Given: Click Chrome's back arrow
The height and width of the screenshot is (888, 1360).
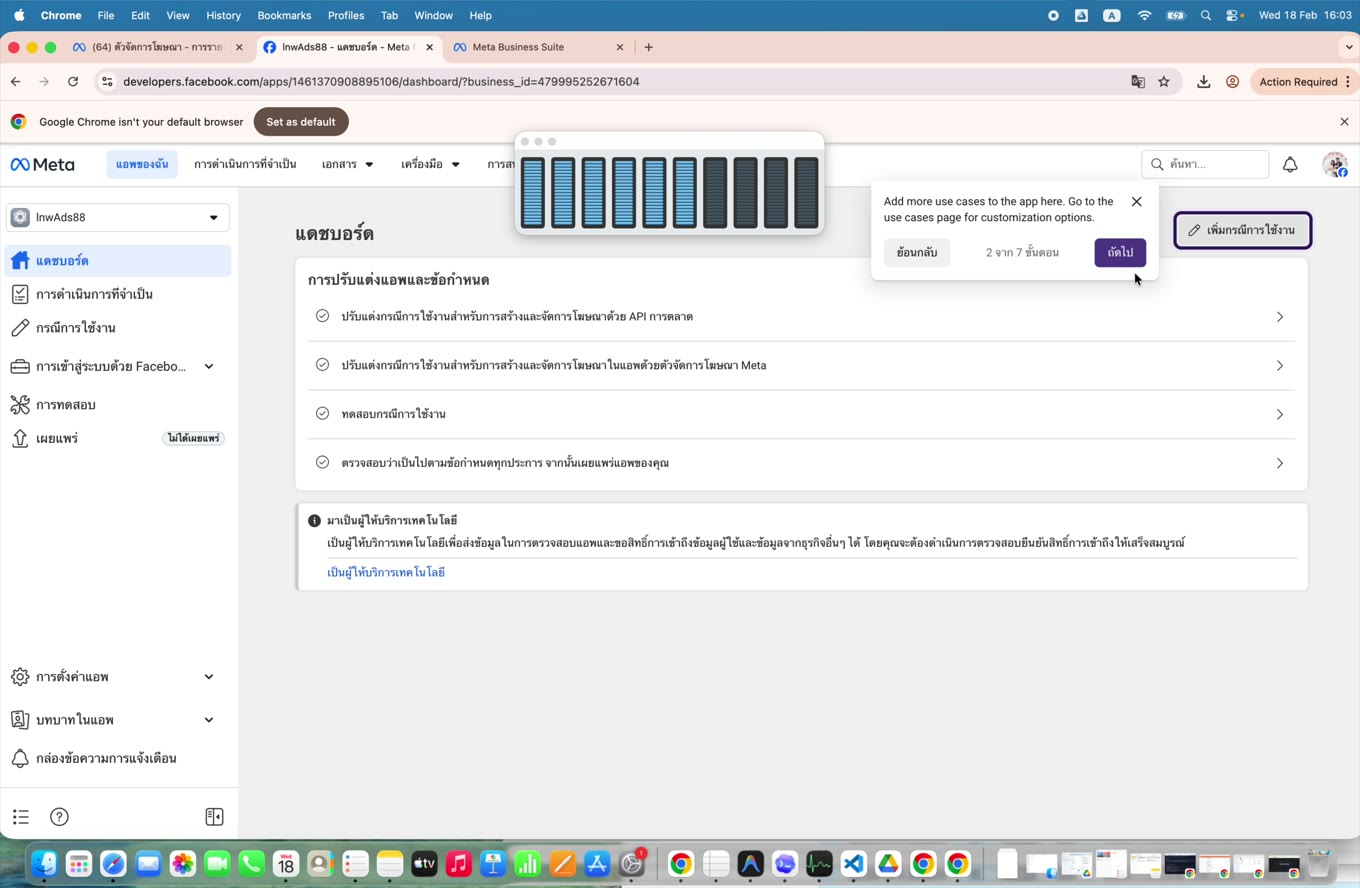Looking at the screenshot, I should [x=15, y=82].
